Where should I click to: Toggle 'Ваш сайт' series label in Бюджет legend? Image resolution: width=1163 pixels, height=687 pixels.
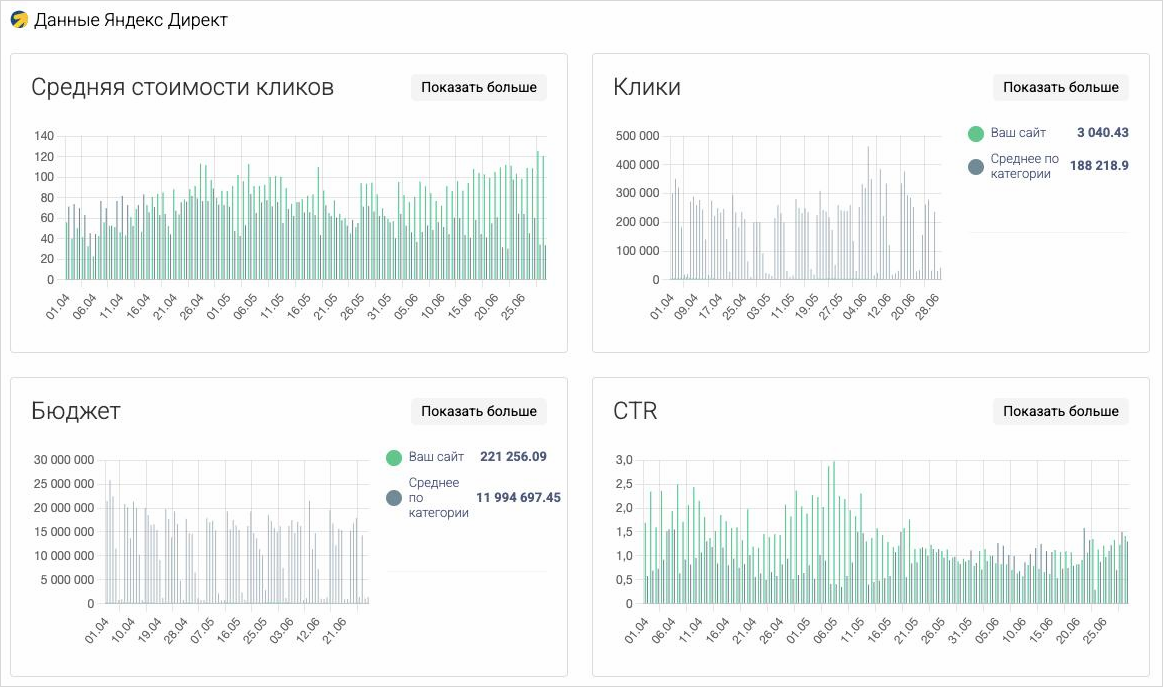pos(436,457)
